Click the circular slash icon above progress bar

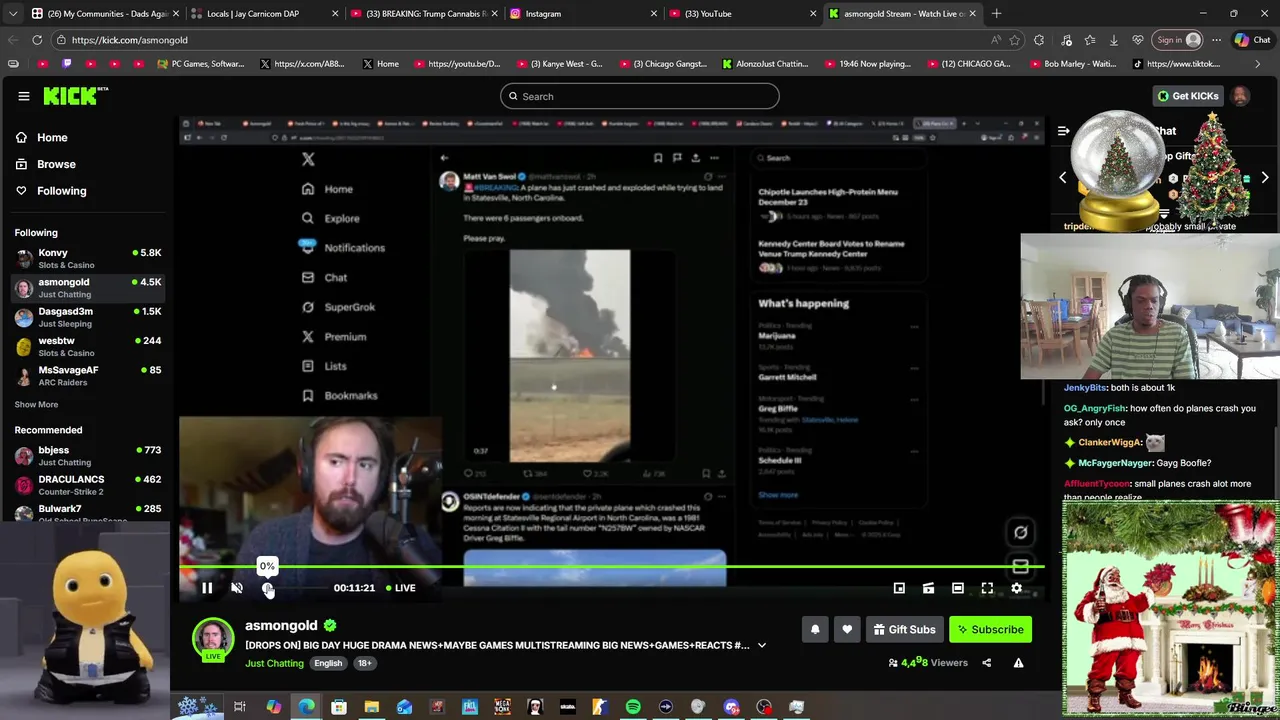pyautogui.click(x=1020, y=533)
